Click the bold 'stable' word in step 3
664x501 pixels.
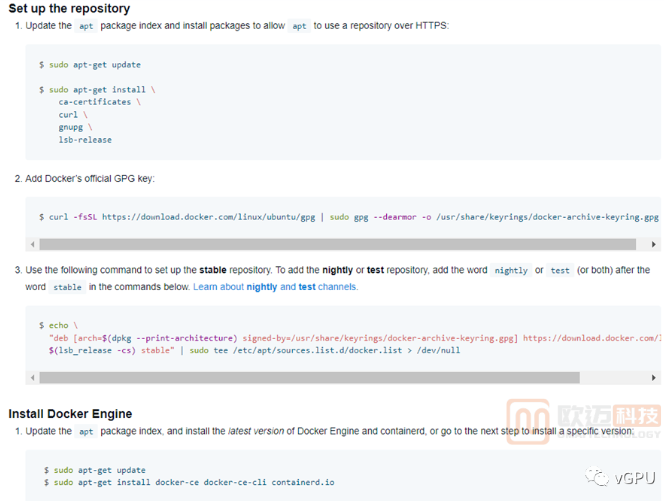pos(213,270)
